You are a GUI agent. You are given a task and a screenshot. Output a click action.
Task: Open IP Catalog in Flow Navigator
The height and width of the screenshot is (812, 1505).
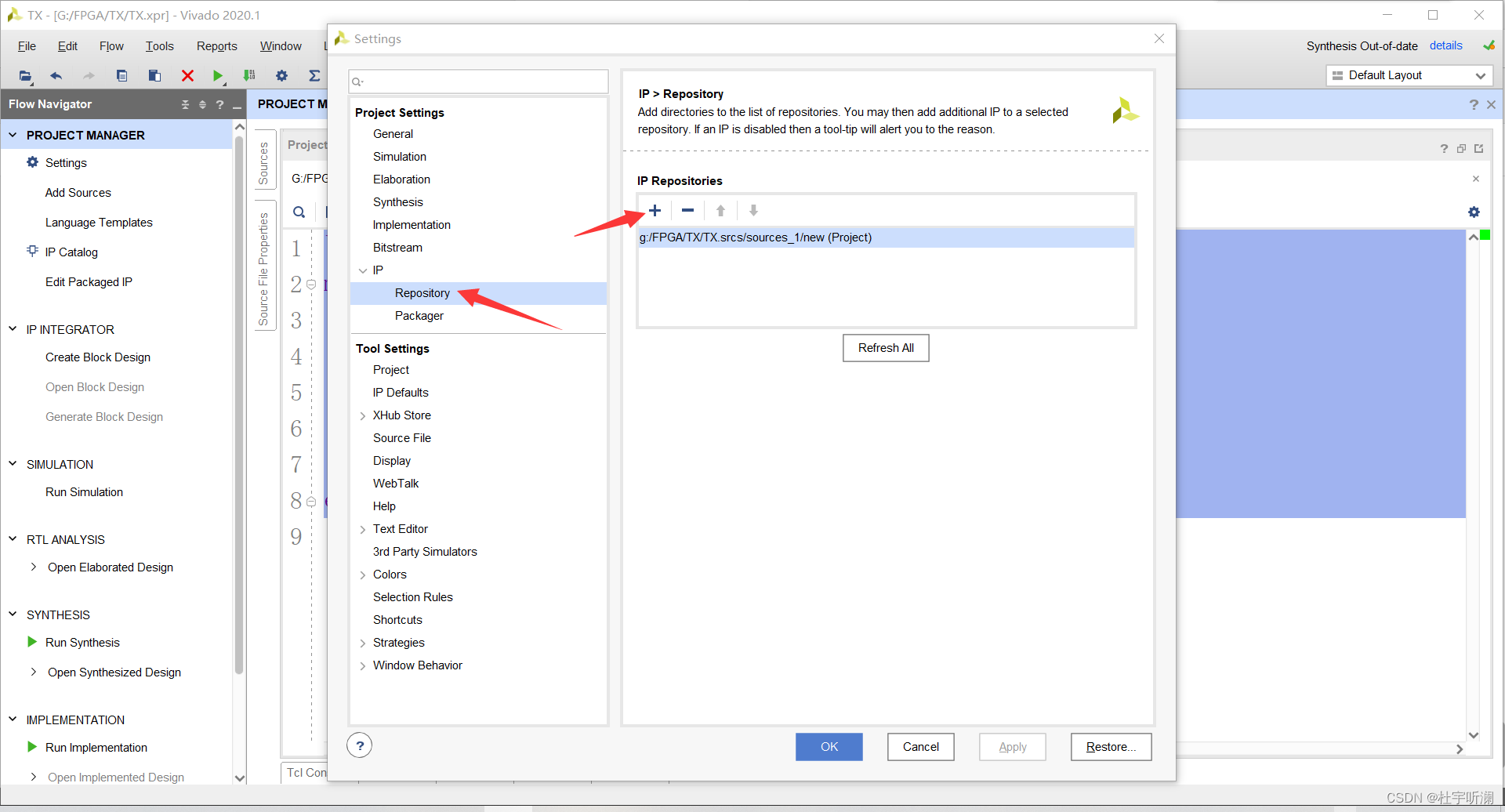71,252
